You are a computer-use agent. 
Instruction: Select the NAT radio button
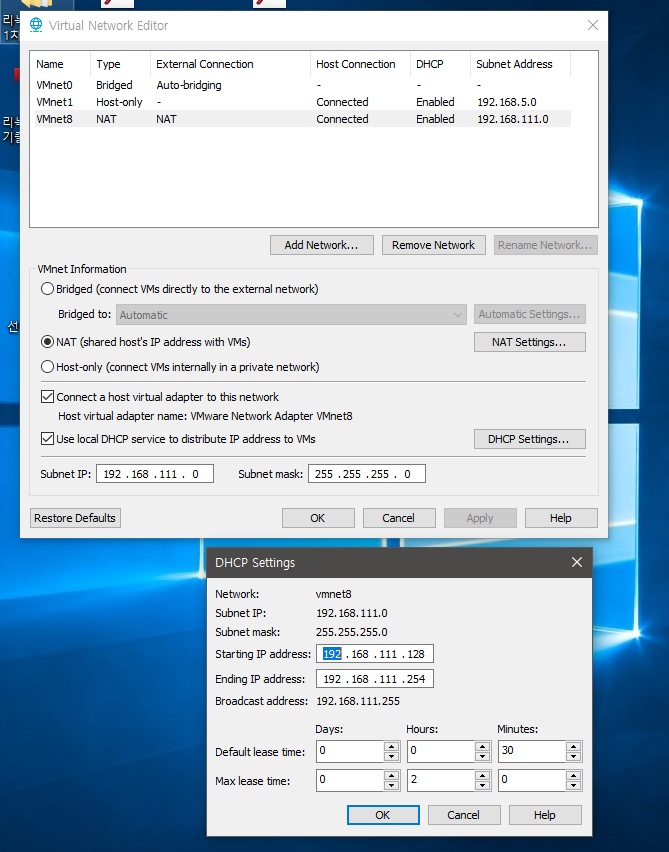47,342
